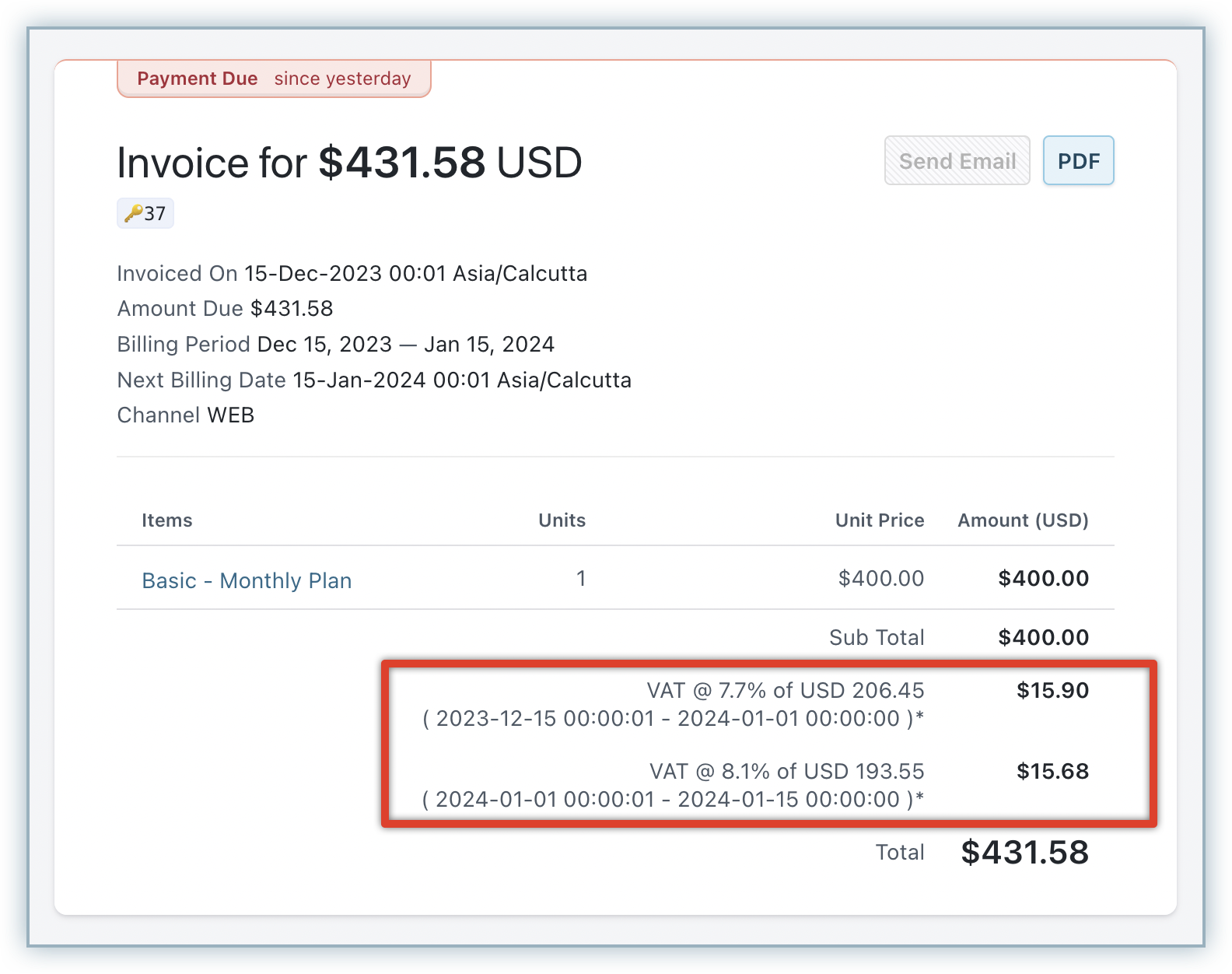Click the Payment Due status badge

pos(274,79)
